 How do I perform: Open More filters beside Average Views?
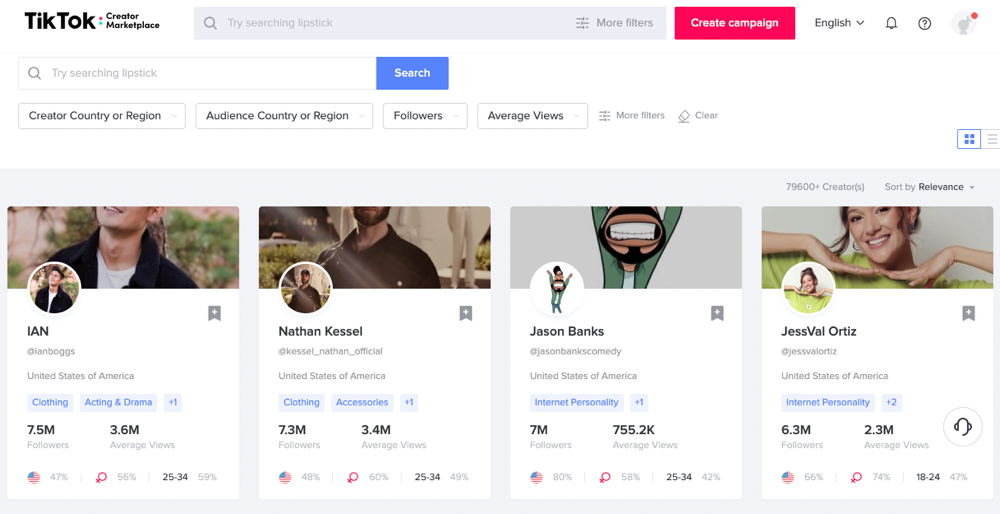[631, 115]
